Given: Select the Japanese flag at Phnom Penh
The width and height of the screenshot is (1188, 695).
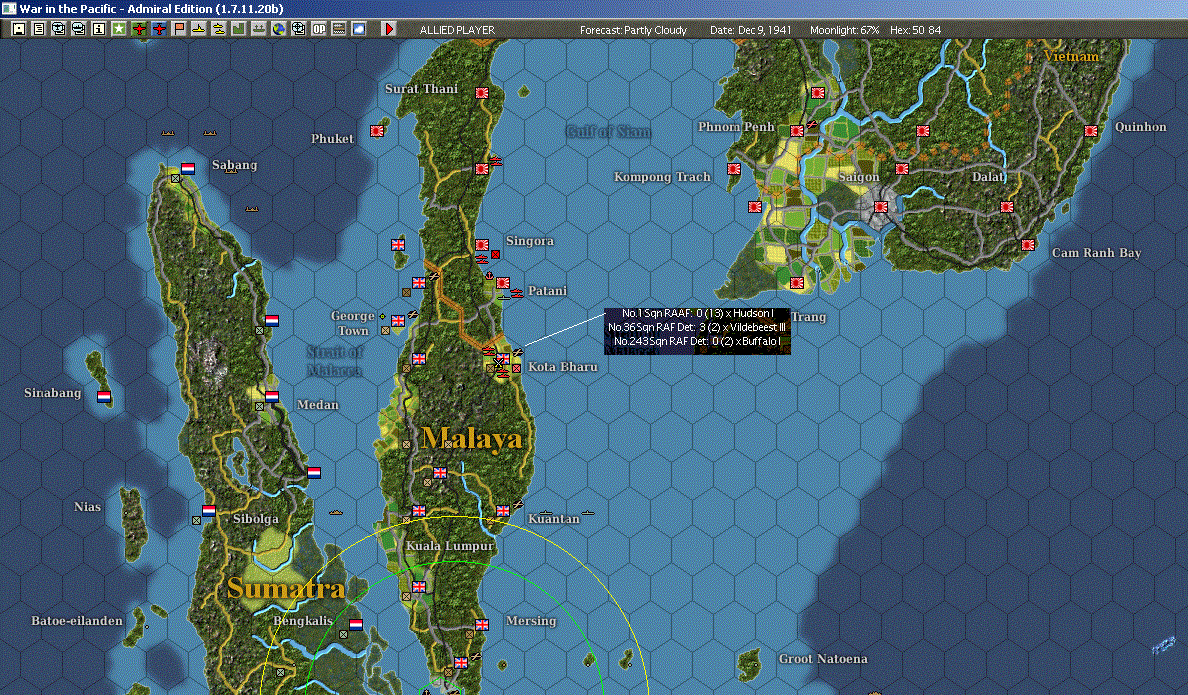Looking at the screenshot, I should [797, 131].
